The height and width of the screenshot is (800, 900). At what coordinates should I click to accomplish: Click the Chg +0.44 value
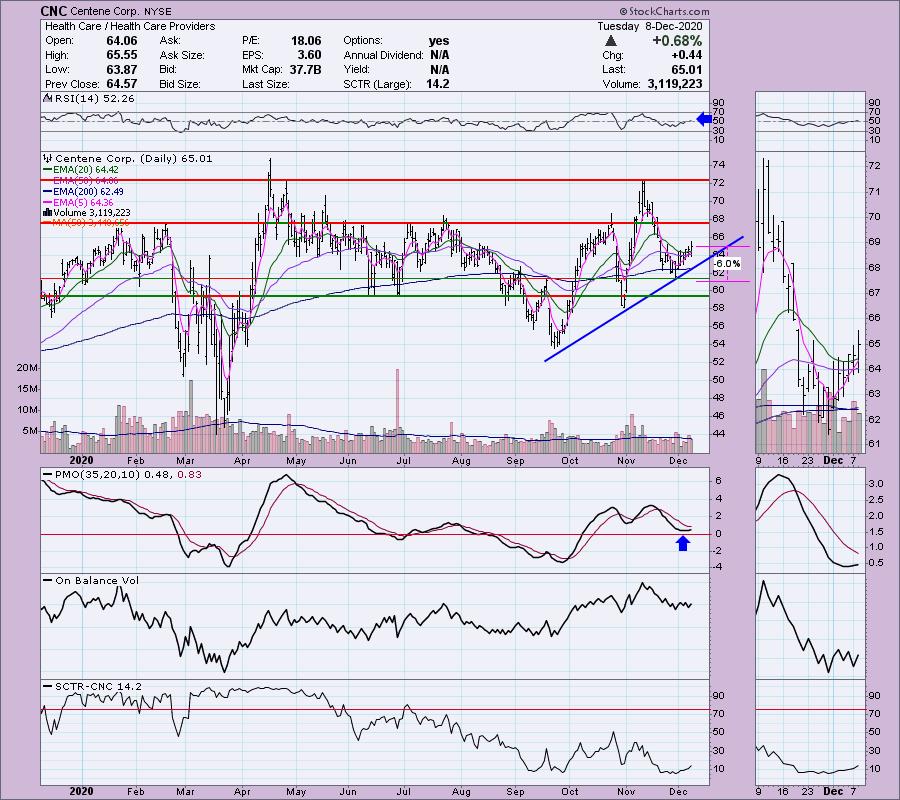click(689, 55)
